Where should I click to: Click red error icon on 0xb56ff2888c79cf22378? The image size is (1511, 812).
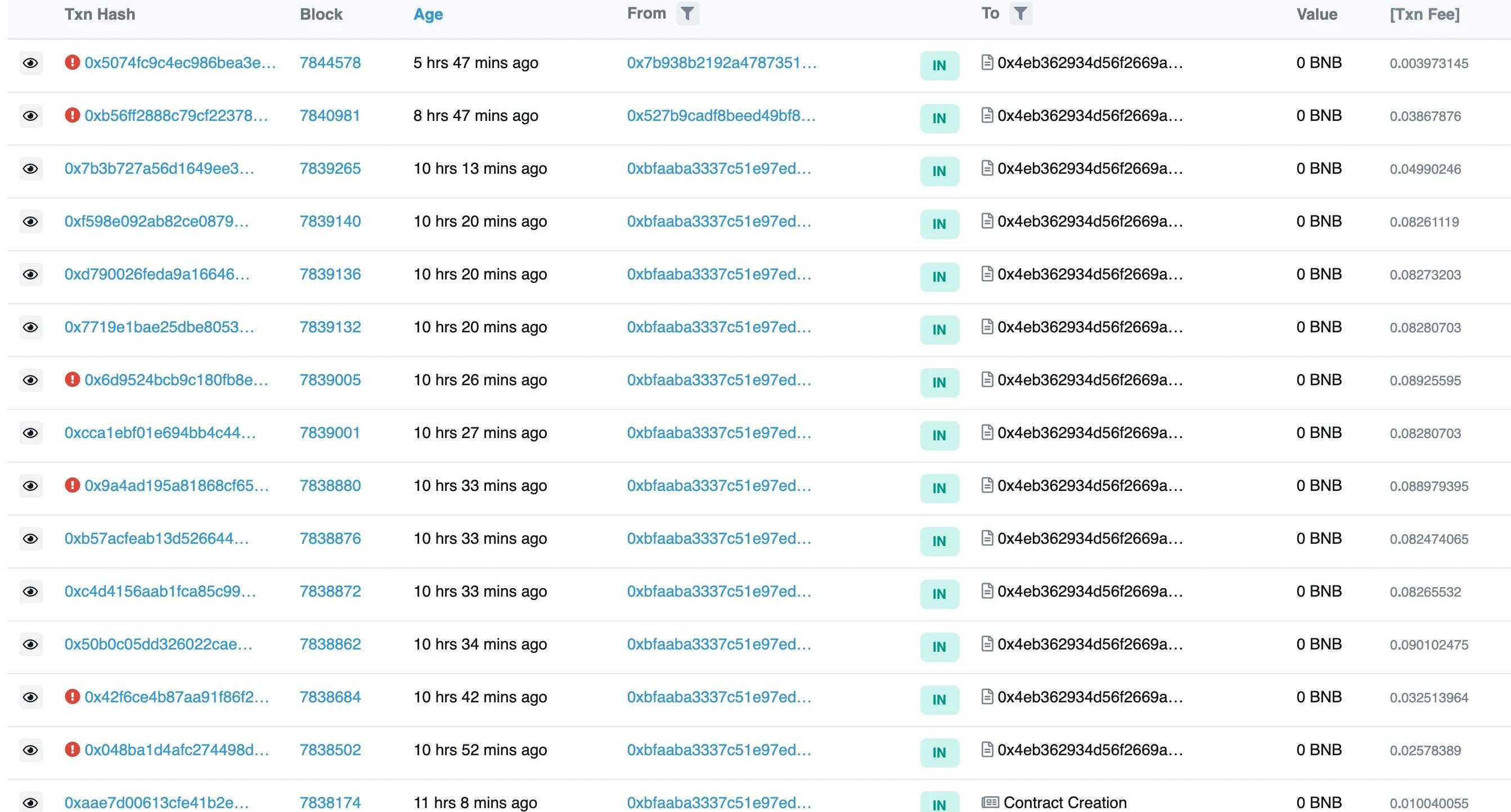tap(72, 115)
